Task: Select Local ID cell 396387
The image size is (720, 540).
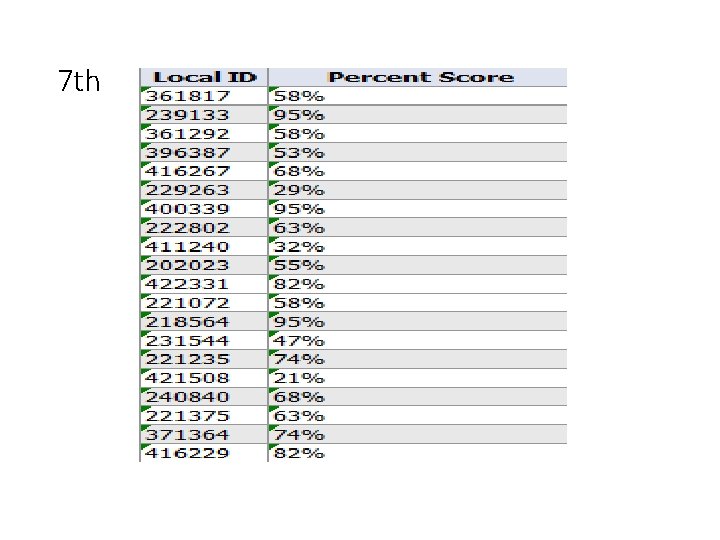Action: 204,152
